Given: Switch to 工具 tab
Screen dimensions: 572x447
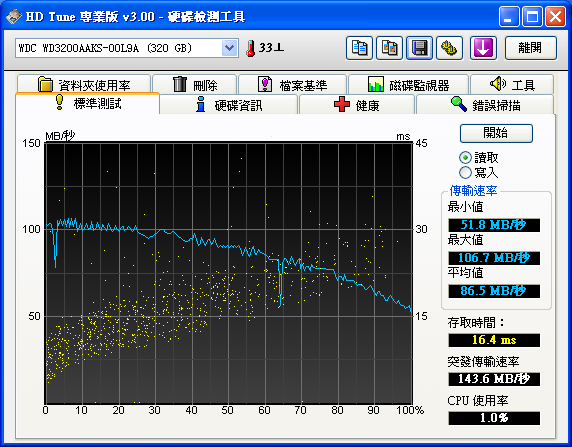Looking at the screenshot, I should pyautogui.click(x=512, y=84).
